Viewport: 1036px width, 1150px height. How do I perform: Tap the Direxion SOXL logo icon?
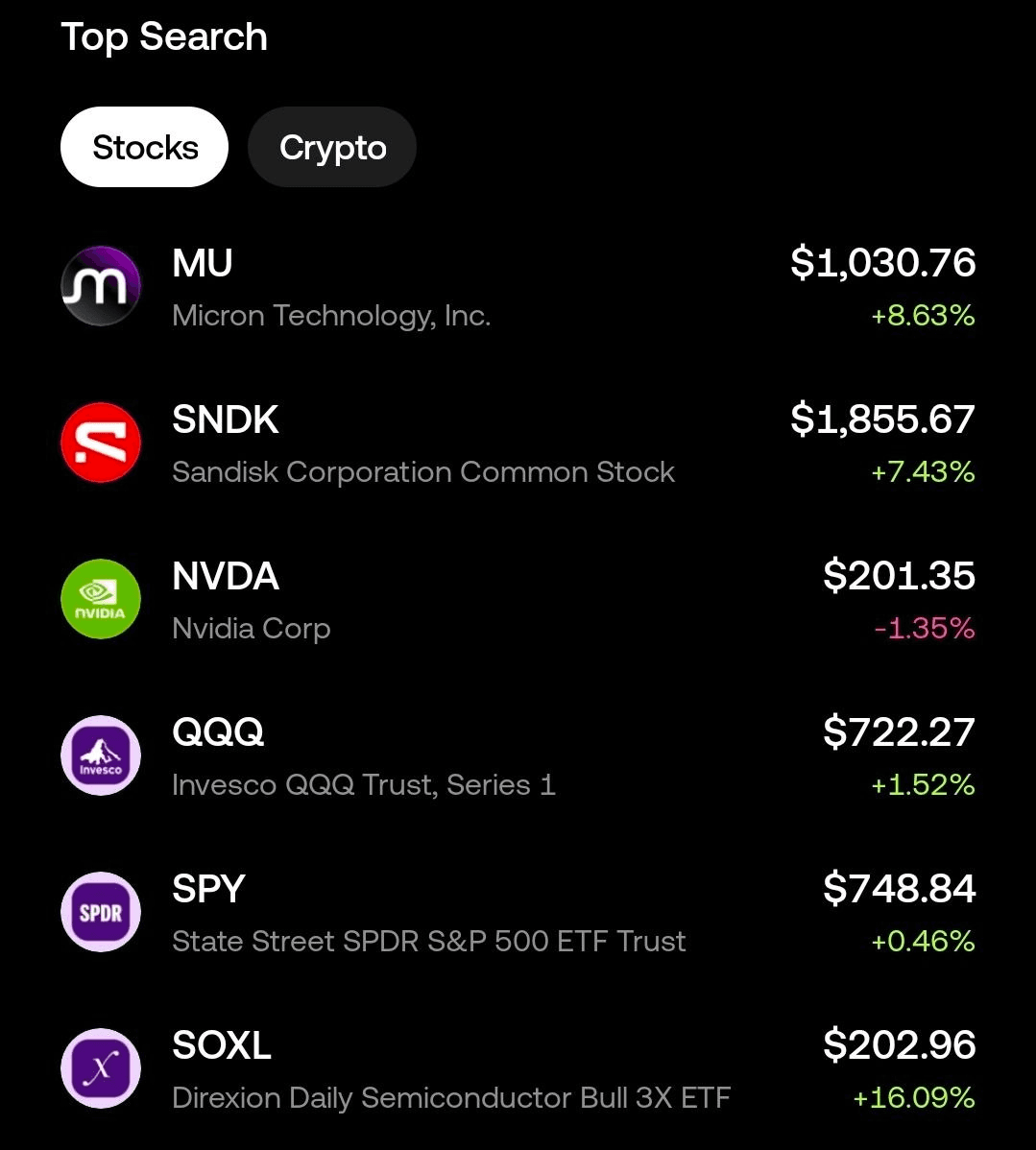pos(101,1067)
